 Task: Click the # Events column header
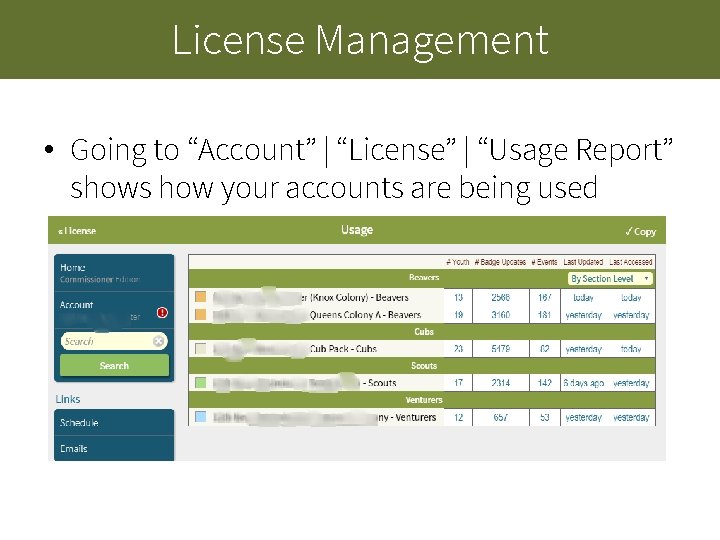pyautogui.click(x=544, y=262)
